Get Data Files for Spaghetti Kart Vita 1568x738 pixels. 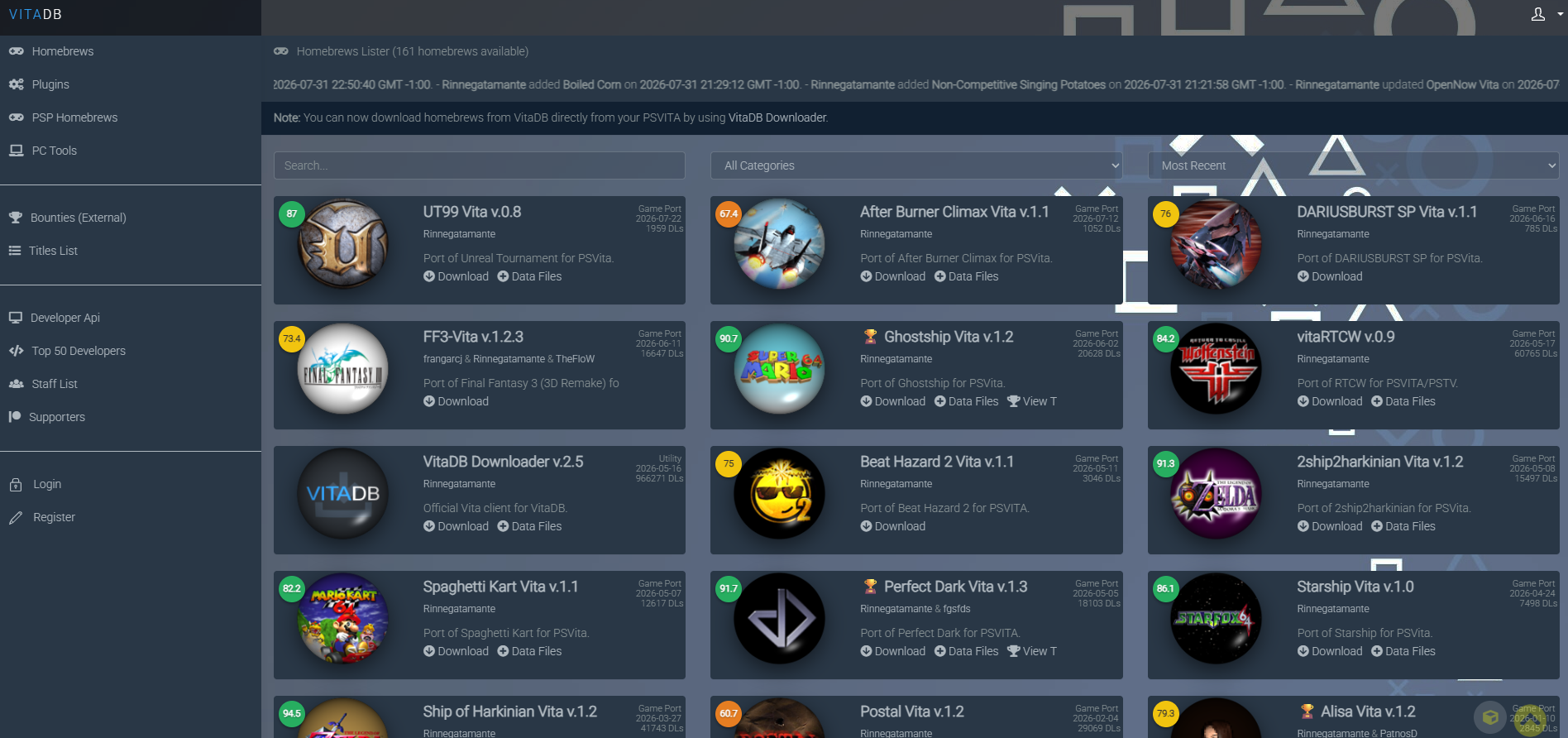coord(529,651)
